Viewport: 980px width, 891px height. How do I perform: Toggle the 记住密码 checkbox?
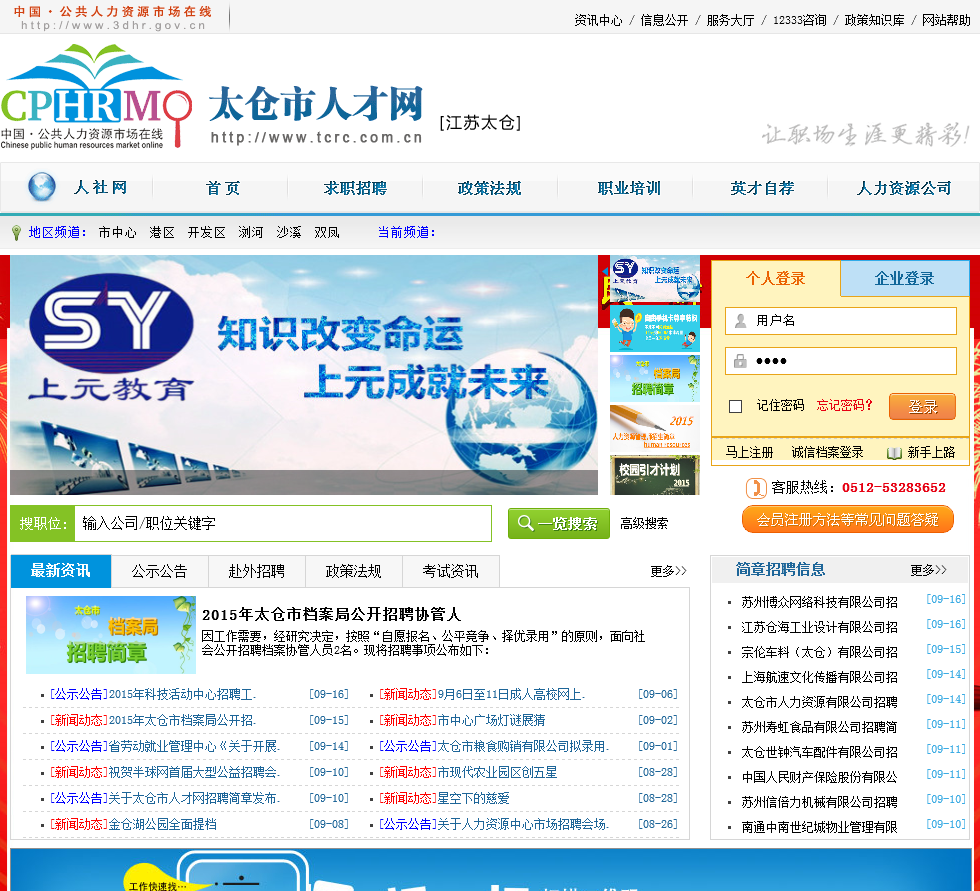(736, 406)
